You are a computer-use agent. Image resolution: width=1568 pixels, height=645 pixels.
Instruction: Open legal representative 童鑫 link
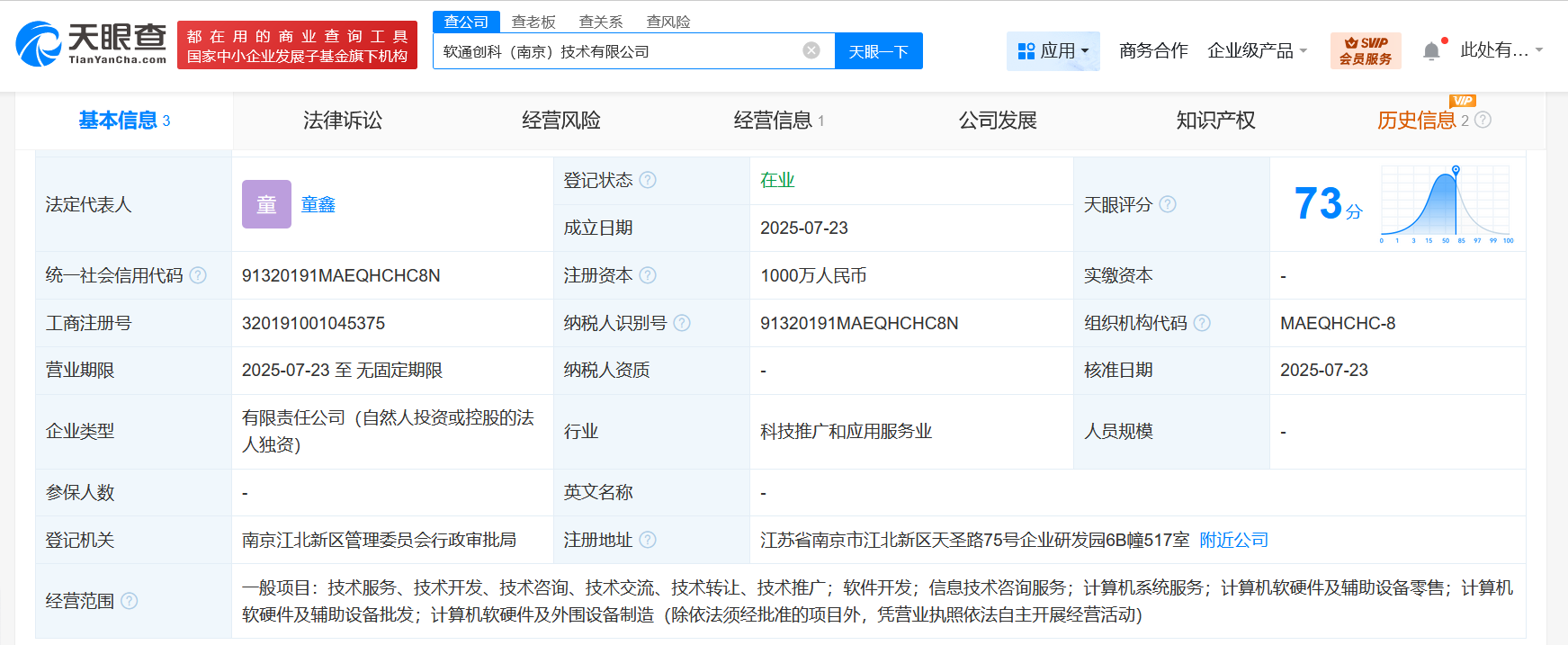point(318,204)
